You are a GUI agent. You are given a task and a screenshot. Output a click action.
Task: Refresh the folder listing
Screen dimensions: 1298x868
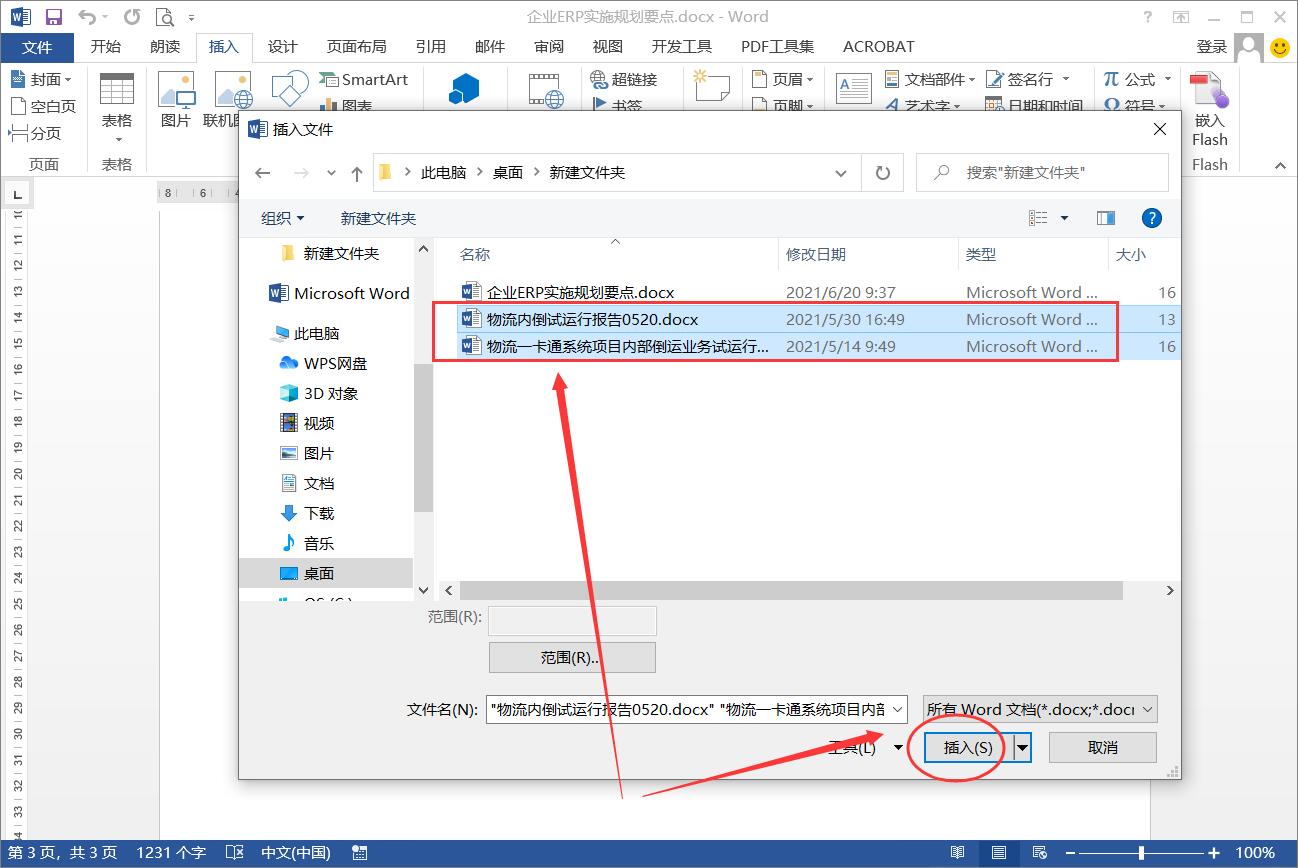[882, 172]
